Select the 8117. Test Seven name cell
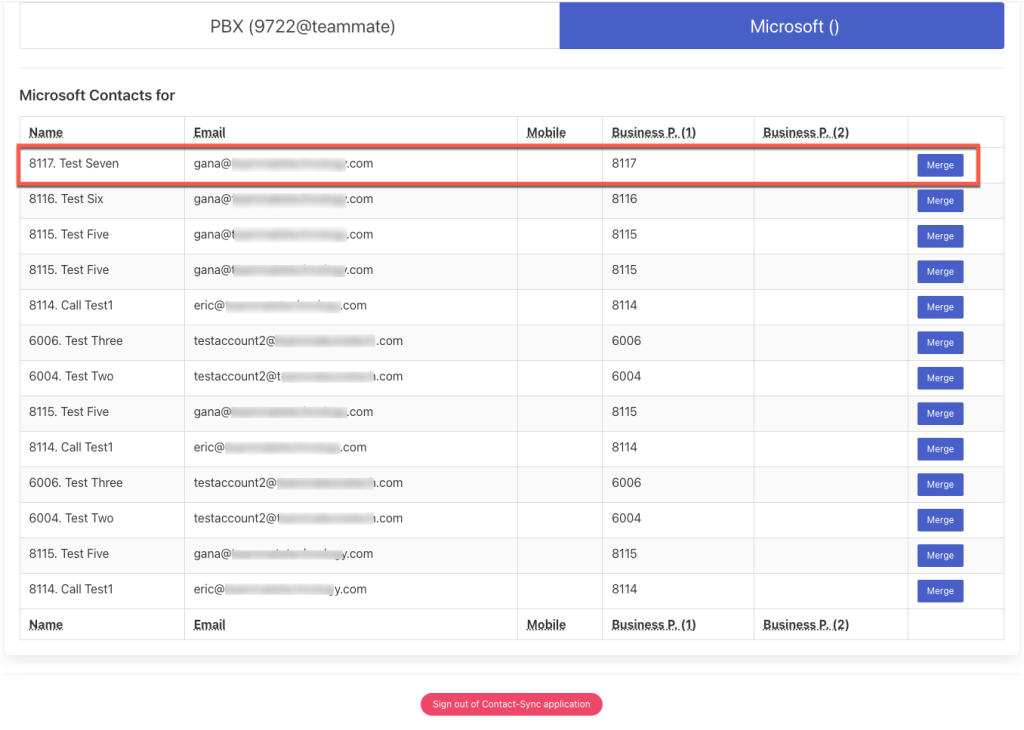The image size is (1024, 730). (x=74, y=163)
